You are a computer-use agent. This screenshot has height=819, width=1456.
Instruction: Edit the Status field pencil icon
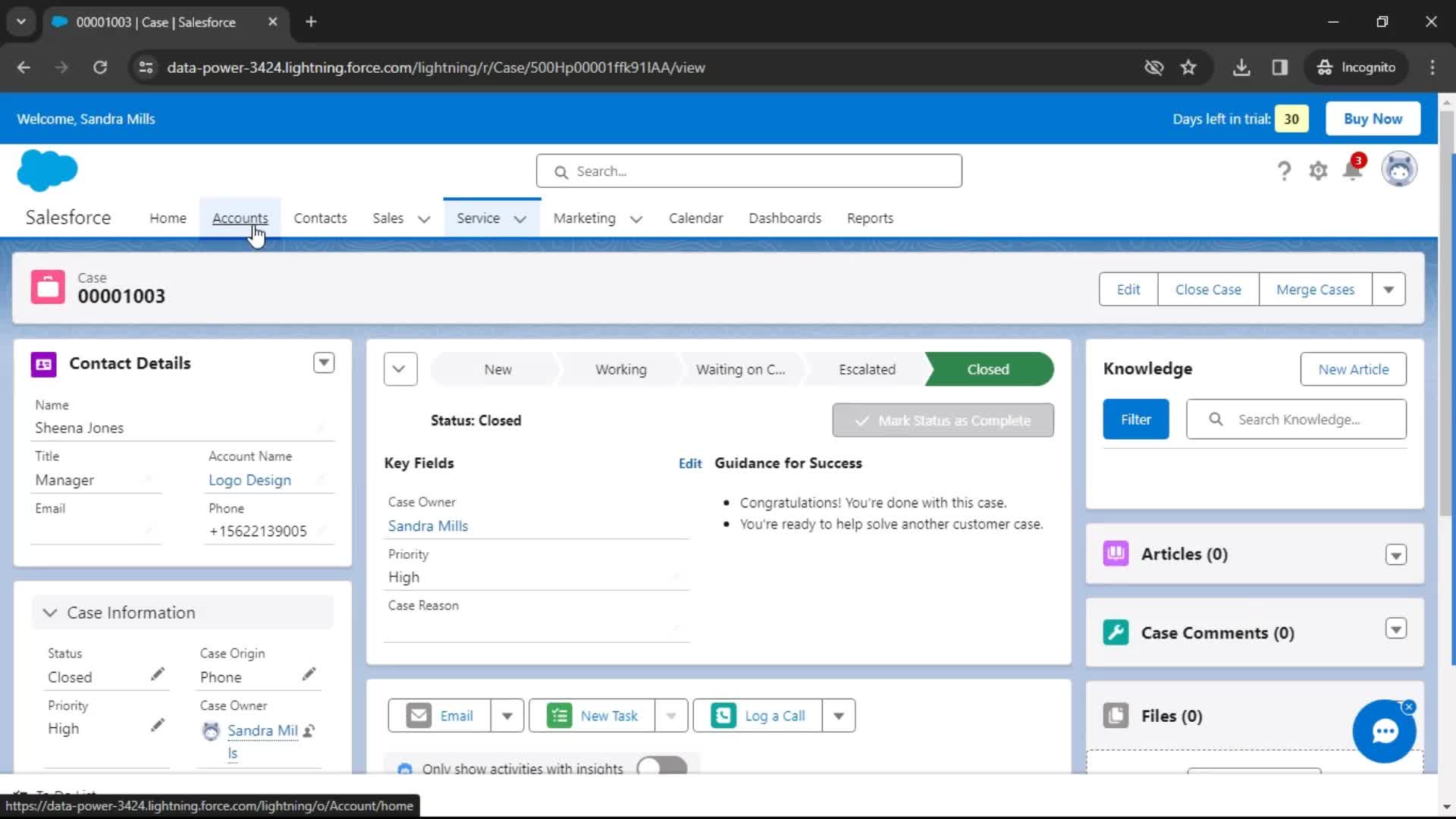pos(157,674)
